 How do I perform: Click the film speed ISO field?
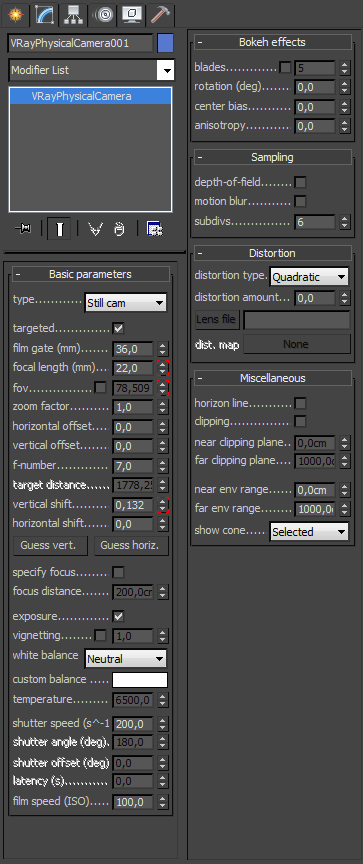pyautogui.click(x=133, y=802)
